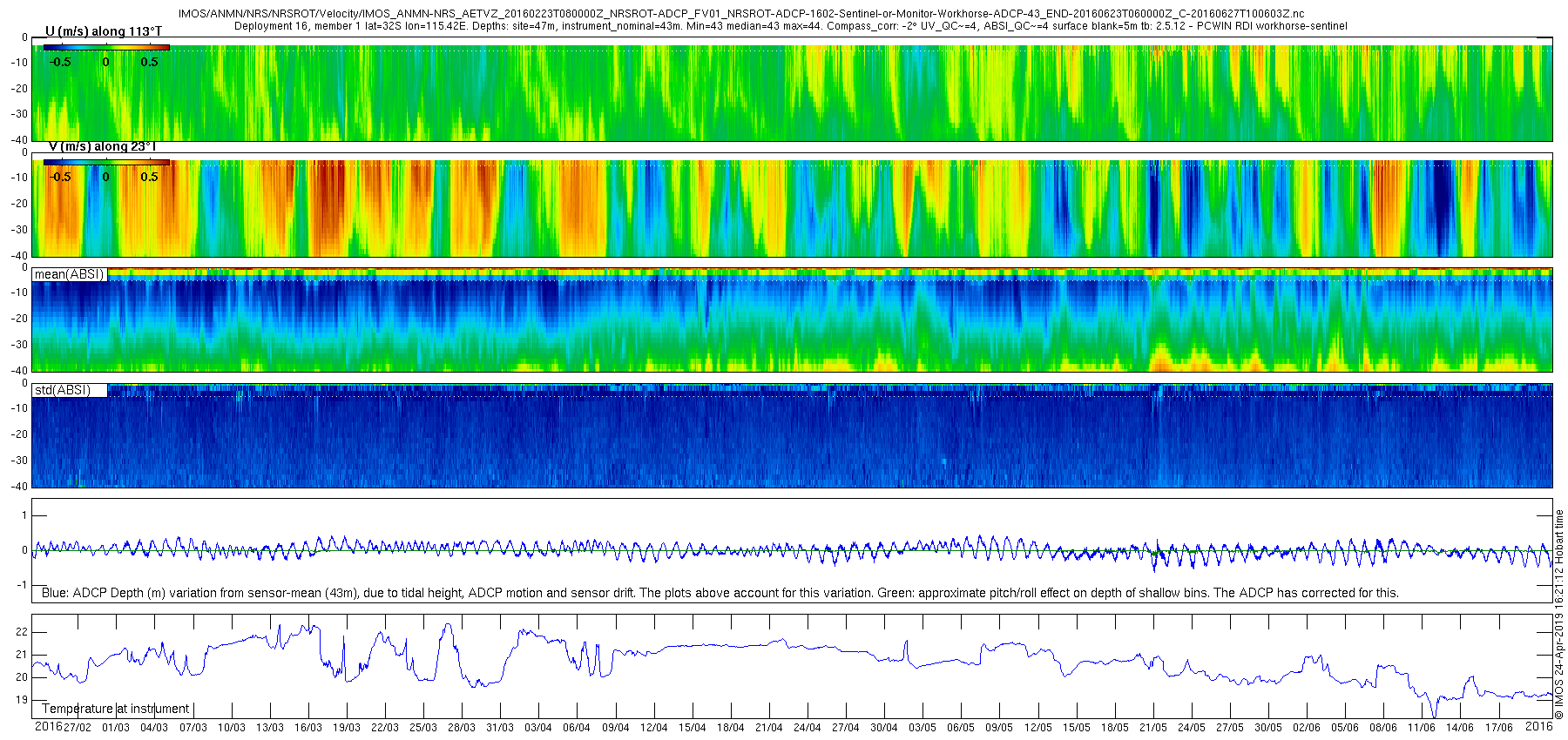Viewport: 1568px width, 740px height.
Task: Click the '16/03' date tick label
Action: pyautogui.click(x=308, y=728)
